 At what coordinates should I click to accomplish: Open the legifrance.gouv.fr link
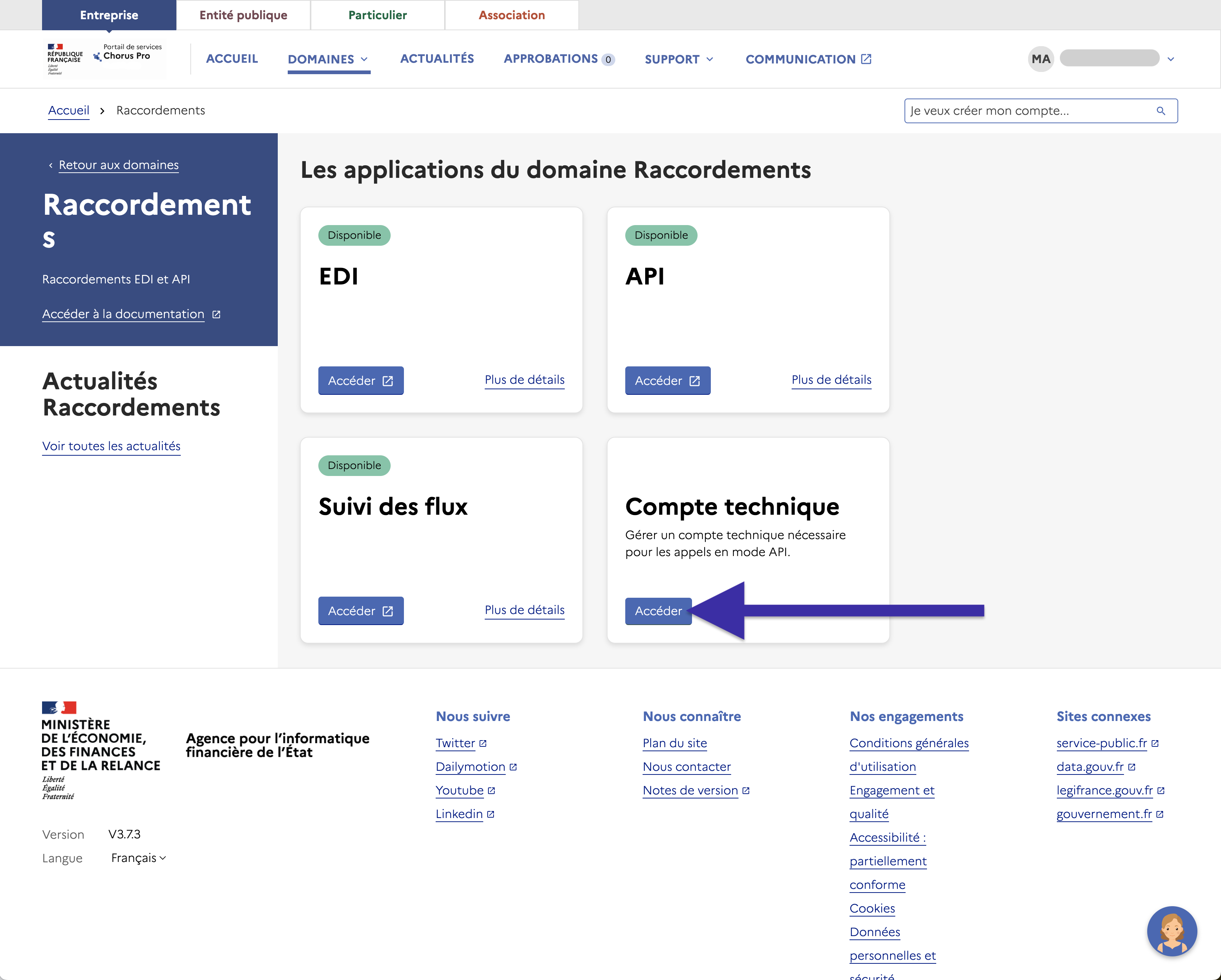click(x=1104, y=791)
